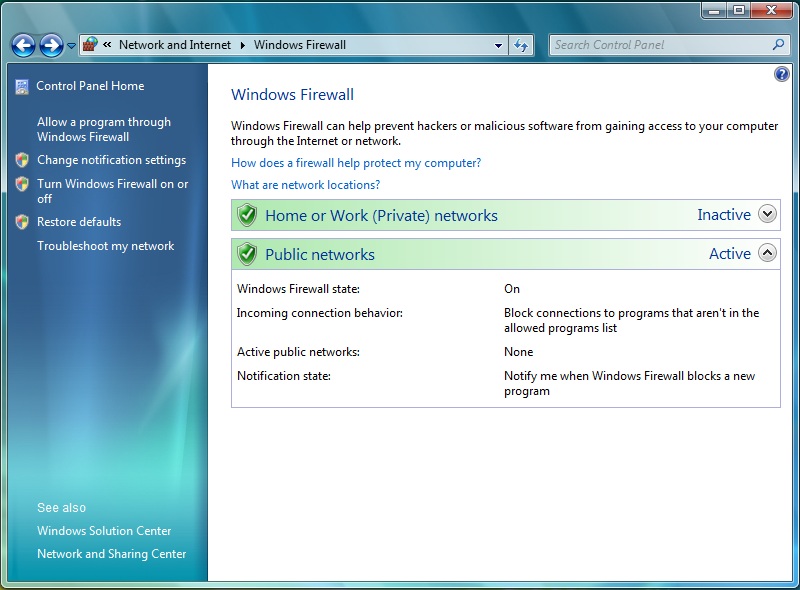This screenshot has width=800, height=590.
Task: Expand Home or Work (Private) networks section
Action: point(767,214)
